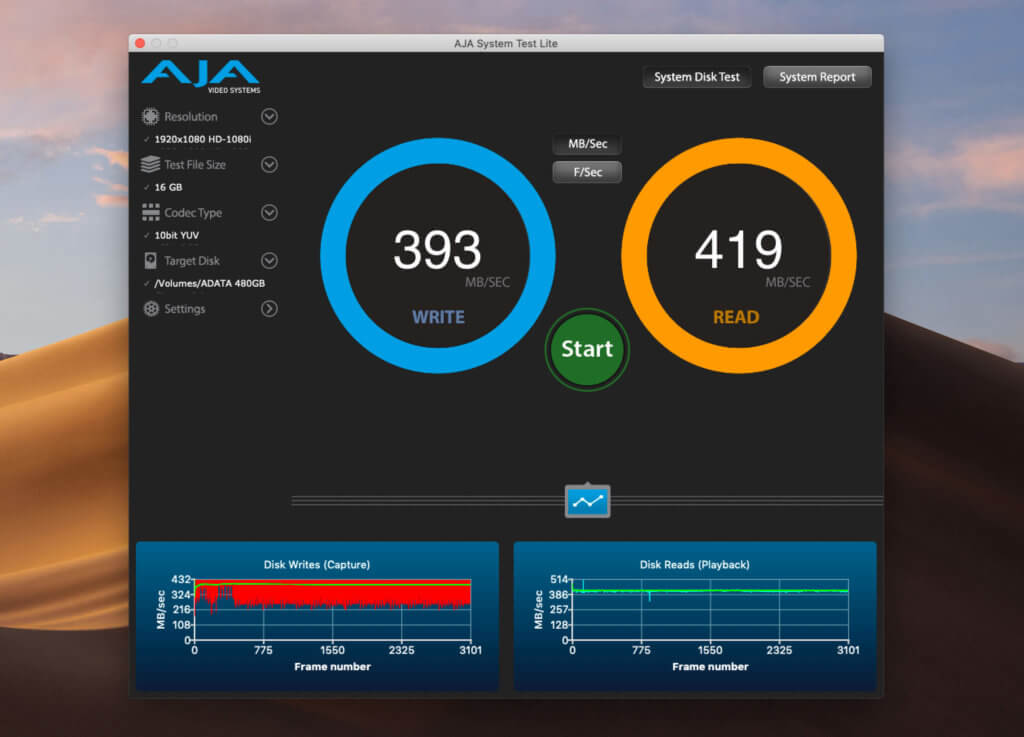1024x737 pixels.
Task: Toggle measurement units to F/Sec
Action: pyautogui.click(x=586, y=171)
